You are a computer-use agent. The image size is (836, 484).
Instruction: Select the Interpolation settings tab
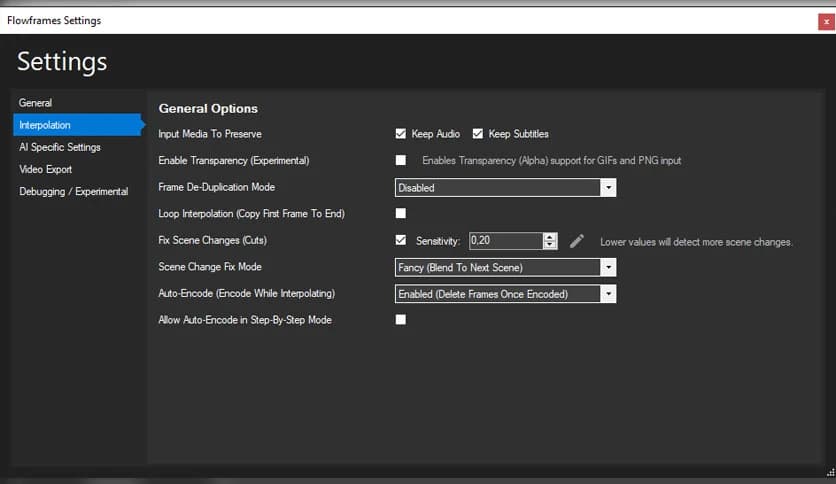point(77,125)
